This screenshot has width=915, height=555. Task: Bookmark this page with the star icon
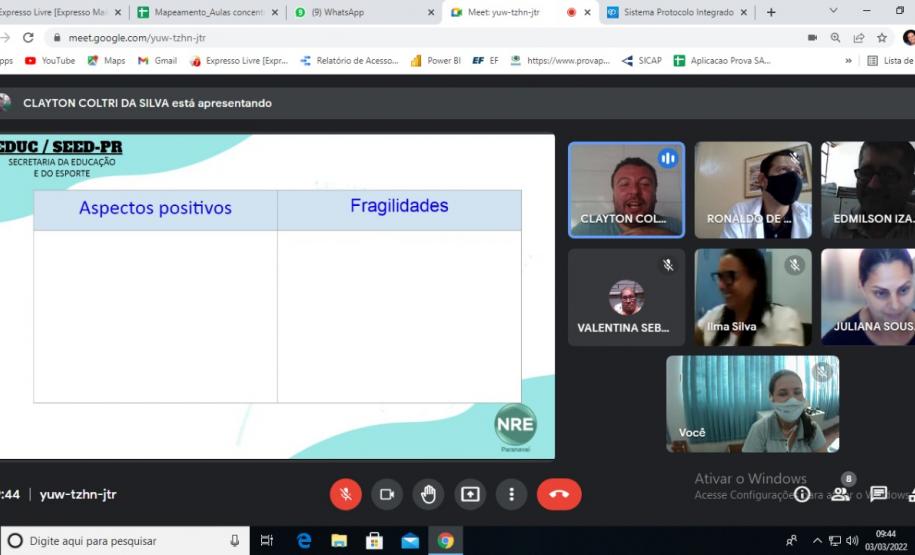pyautogui.click(x=882, y=38)
